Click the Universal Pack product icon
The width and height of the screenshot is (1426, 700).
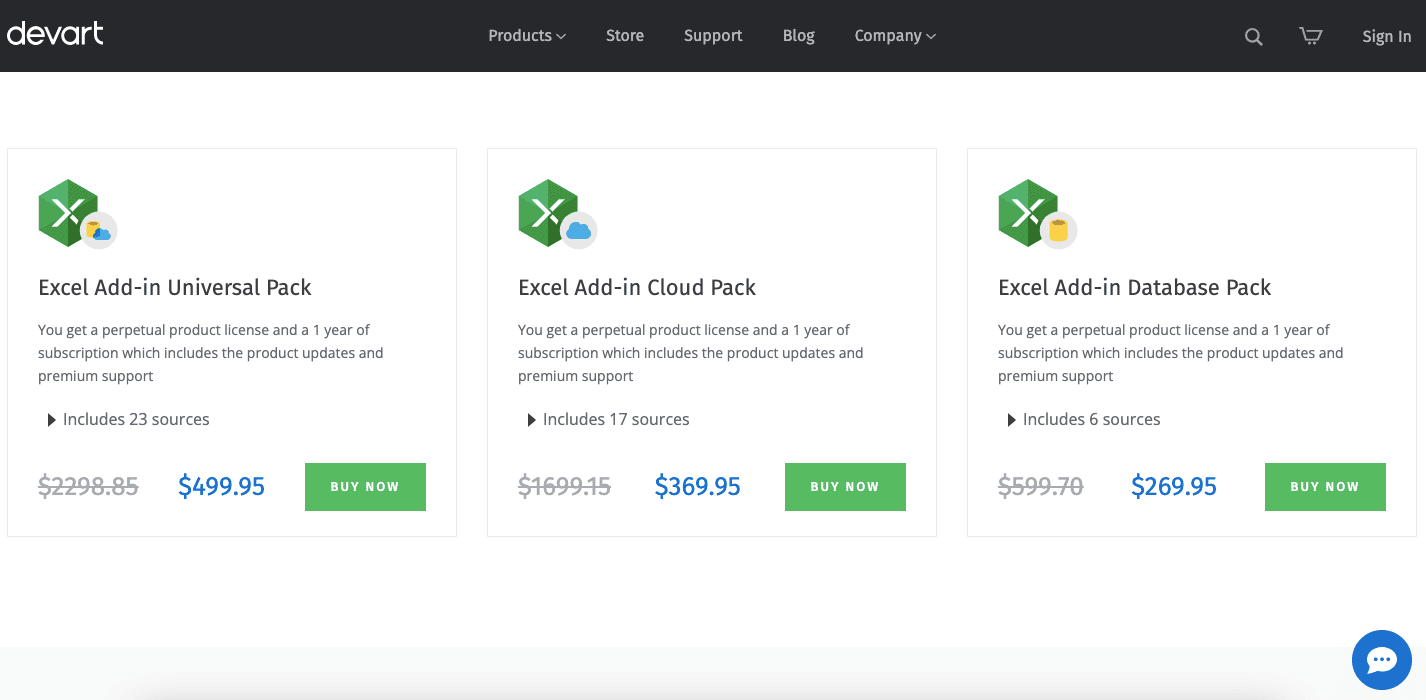(77, 214)
